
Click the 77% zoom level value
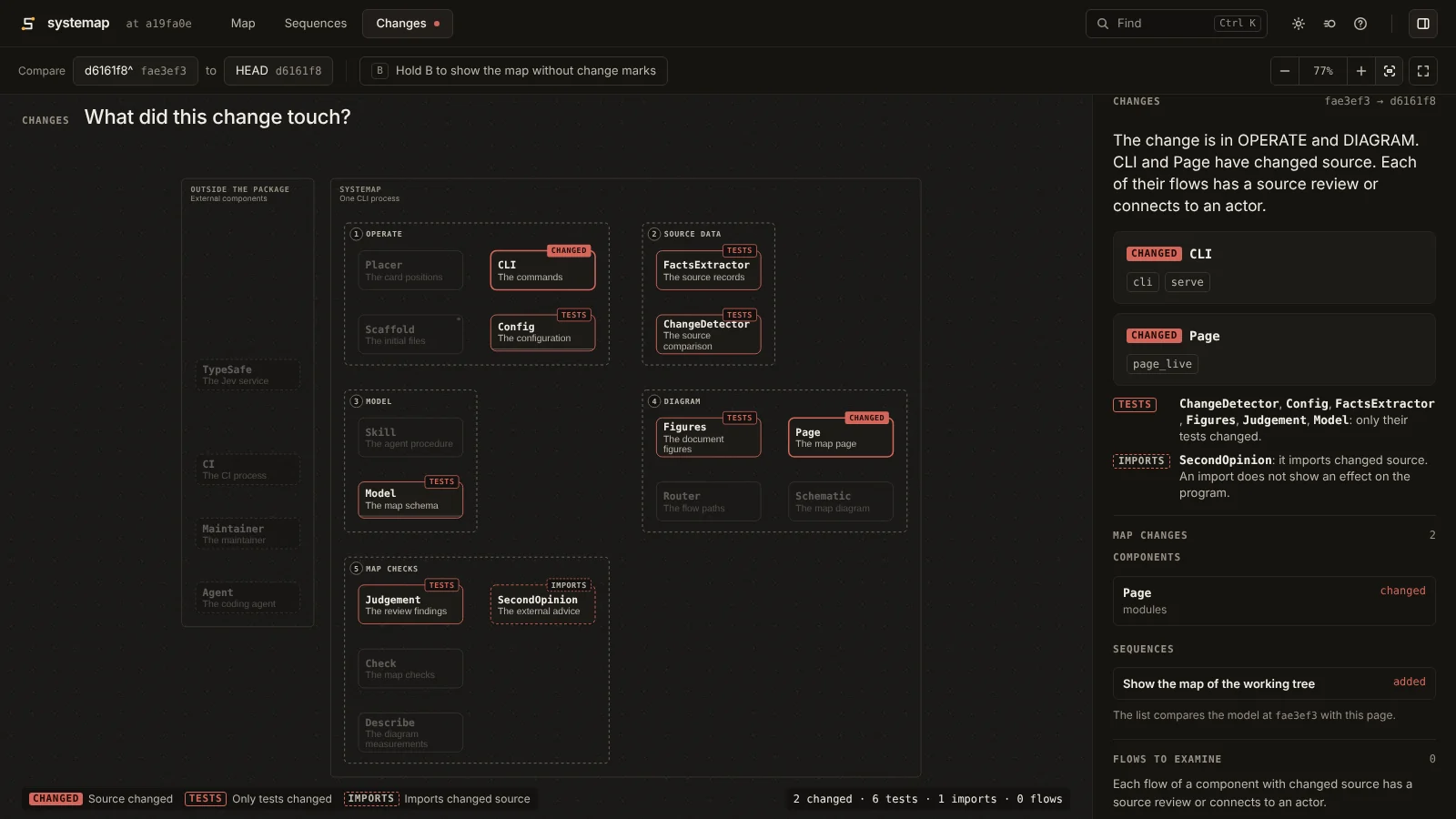pyautogui.click(x=1323, y=71)
